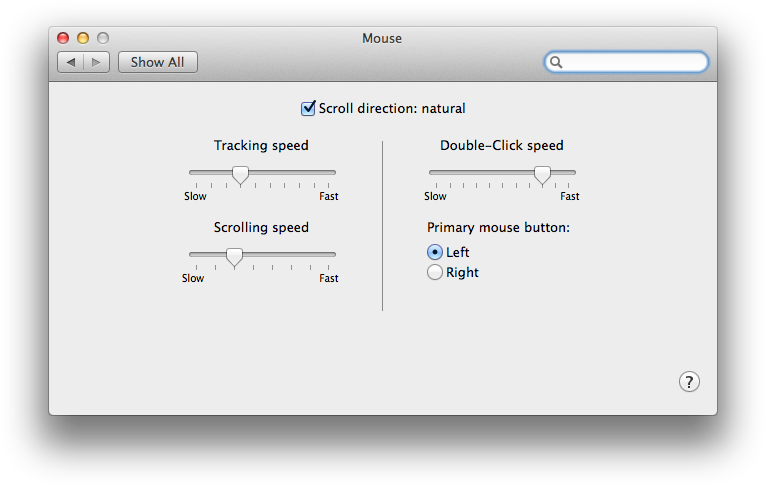Click the search magnifier icon
This screenshot has width=766, height=486.
coord(557,62)
